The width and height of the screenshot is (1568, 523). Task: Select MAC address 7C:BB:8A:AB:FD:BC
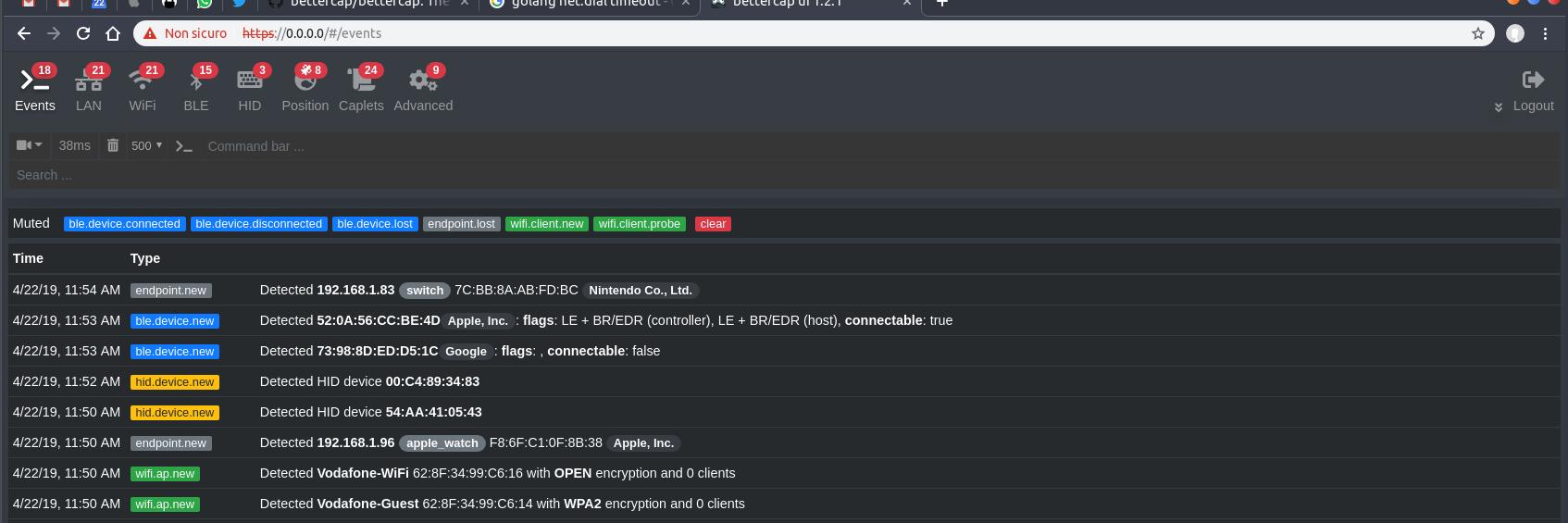pos(516,290)
